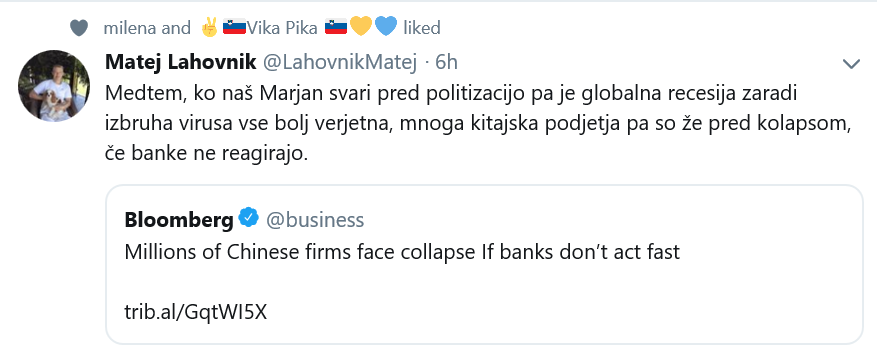Image resolution: width=877 pixels, height=361 pixels.
Task: Click the gray heart liked icon
Action: click(x=79, y=27)
